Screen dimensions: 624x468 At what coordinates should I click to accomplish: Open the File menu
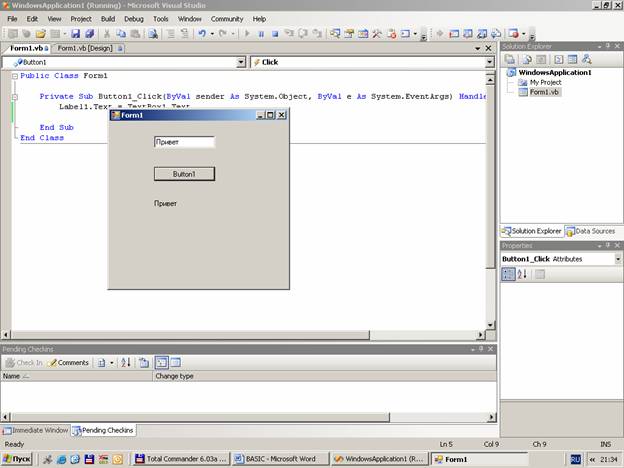[12, 19]
